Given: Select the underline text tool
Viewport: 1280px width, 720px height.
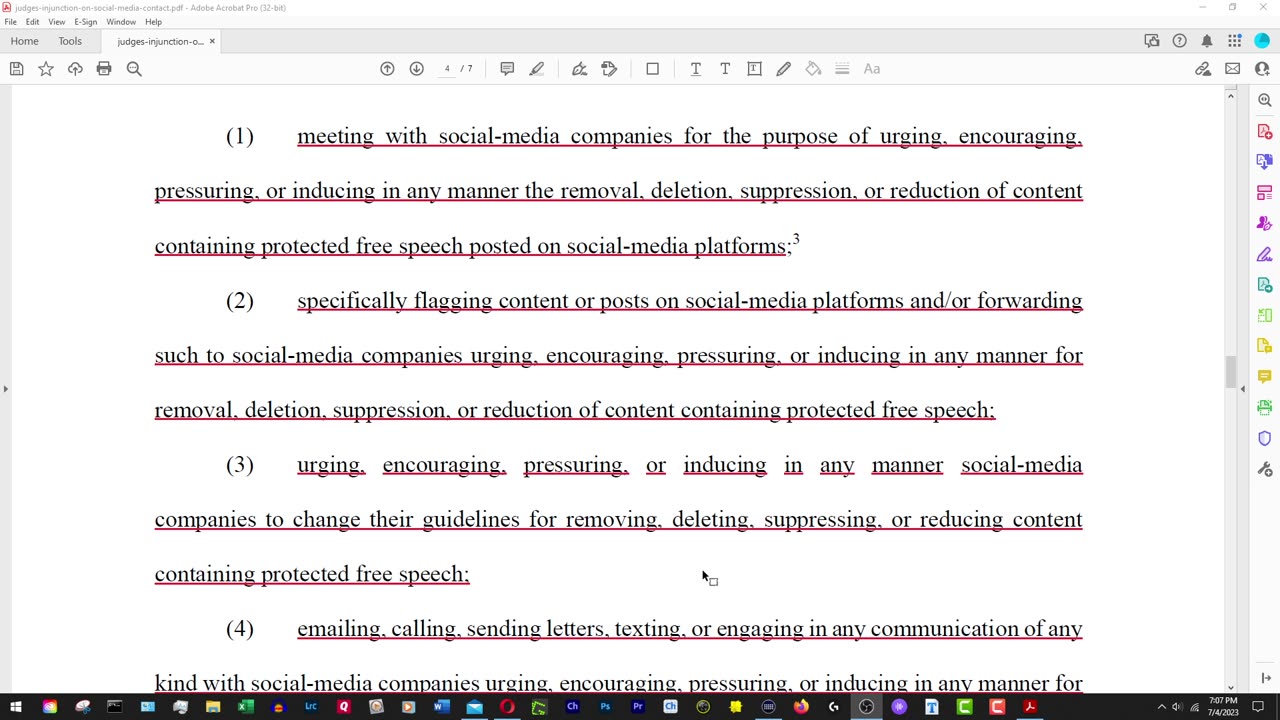Looking at the screenshot, I should point(696,69).
